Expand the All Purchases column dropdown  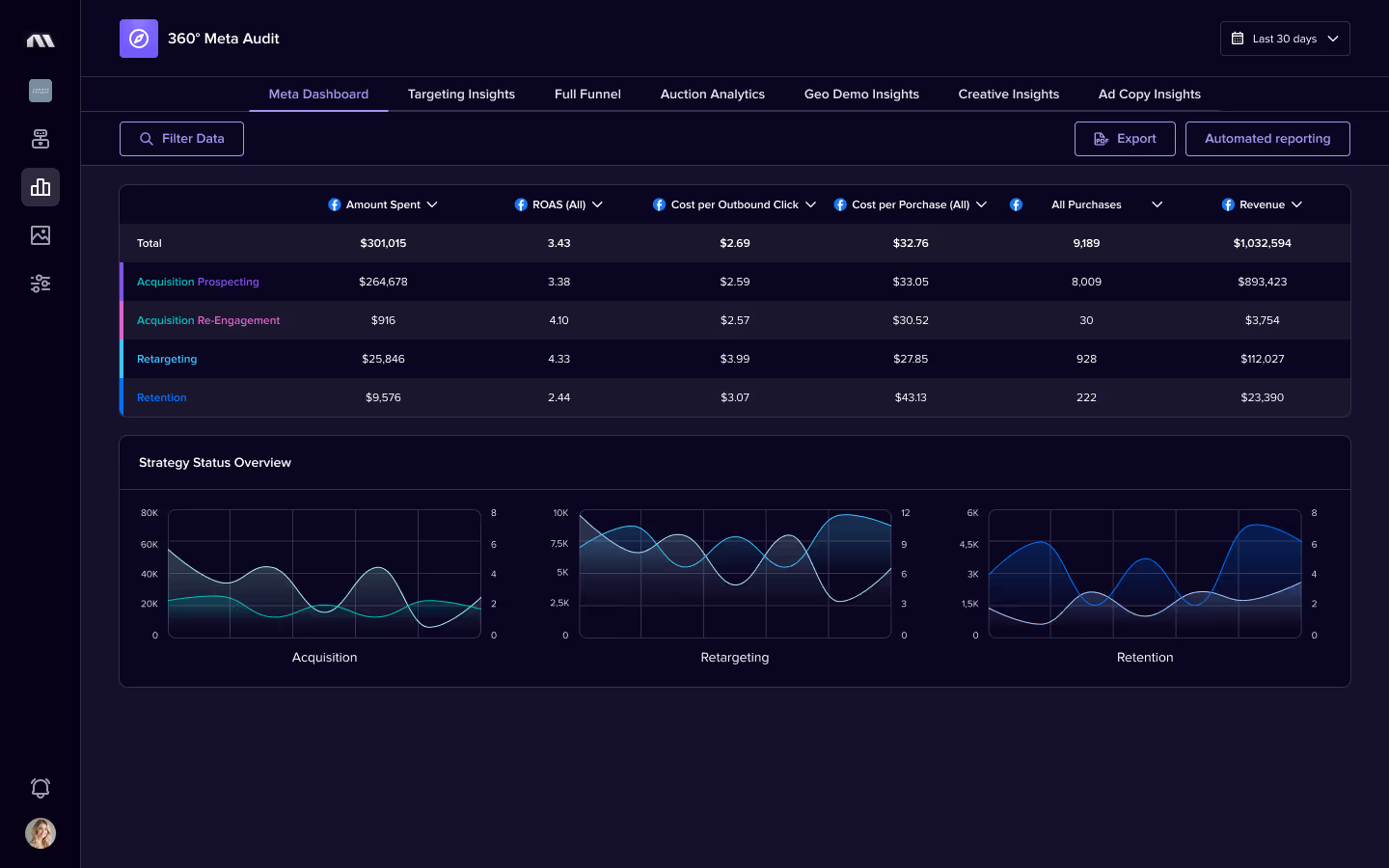(1157, 204)
